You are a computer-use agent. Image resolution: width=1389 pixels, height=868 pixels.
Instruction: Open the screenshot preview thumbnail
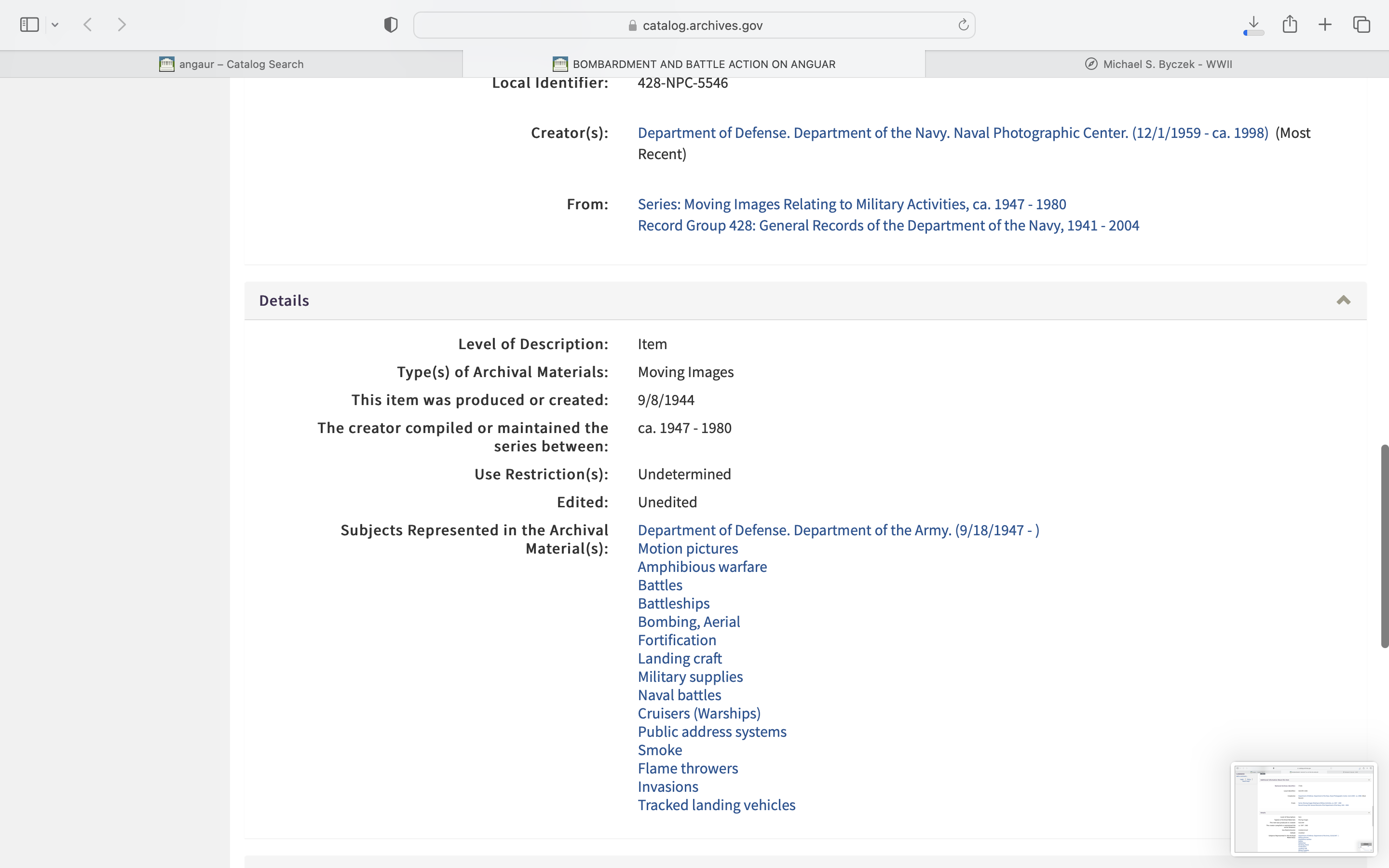click(x=1303, y=808)
